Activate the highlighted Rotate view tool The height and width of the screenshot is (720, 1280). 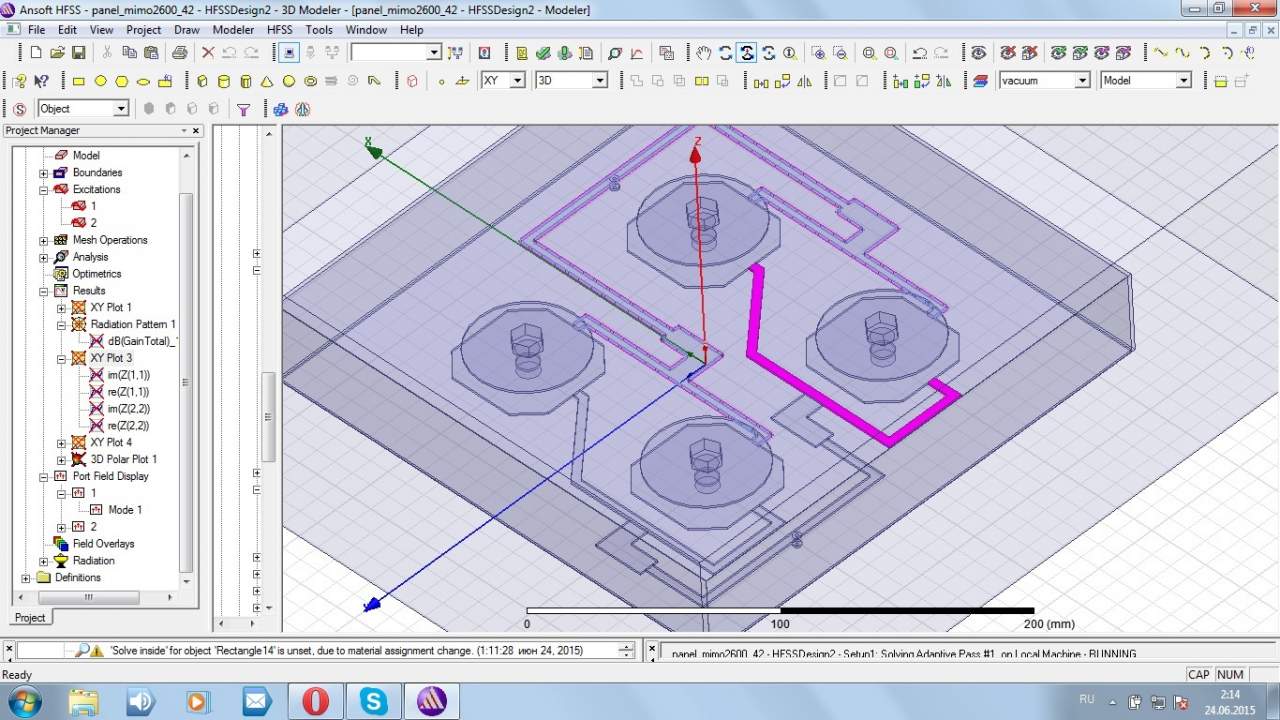747,53
